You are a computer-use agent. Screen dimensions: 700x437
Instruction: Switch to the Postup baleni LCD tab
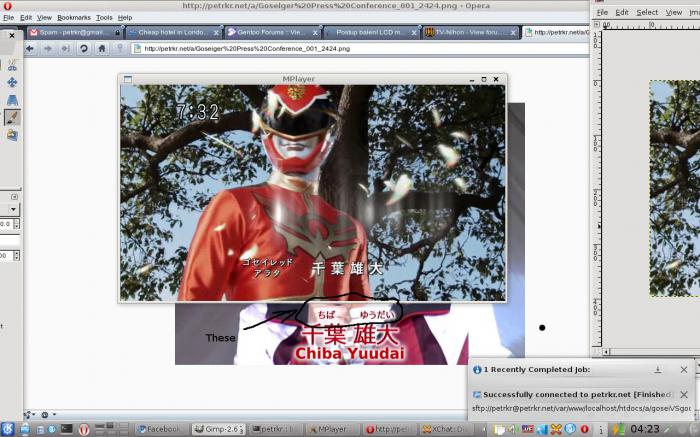click(369, 33)
